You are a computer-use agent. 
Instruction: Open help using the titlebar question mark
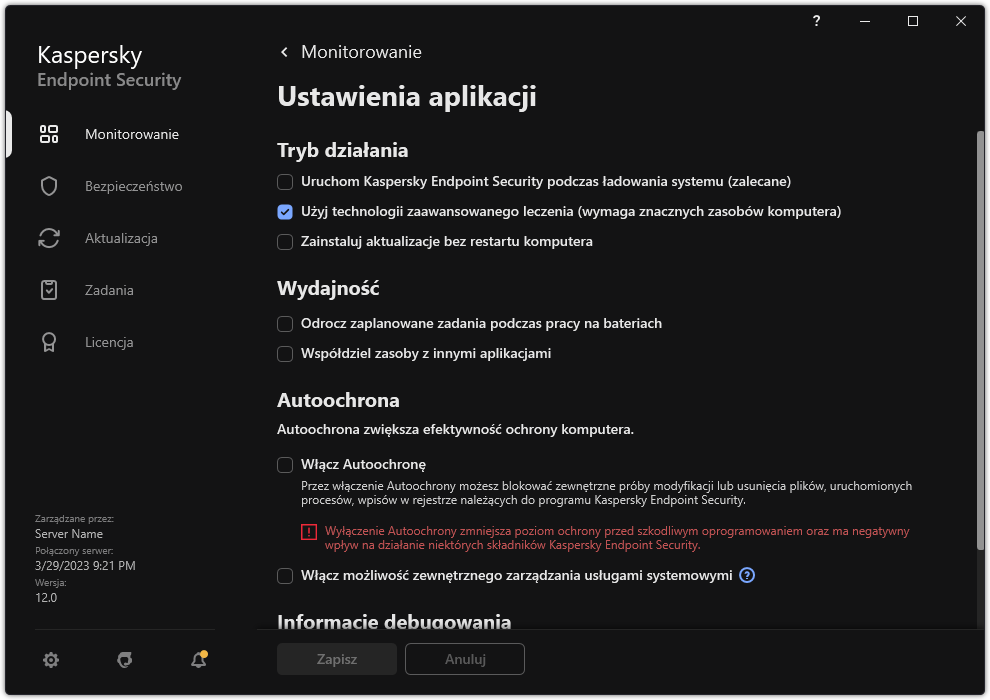(x=816, y=21)
